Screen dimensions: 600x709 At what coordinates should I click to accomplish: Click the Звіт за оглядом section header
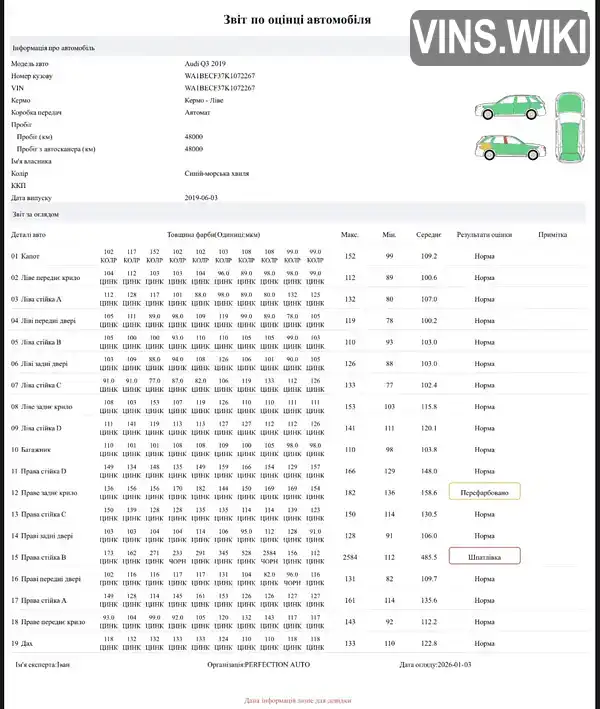pos(35,214)
